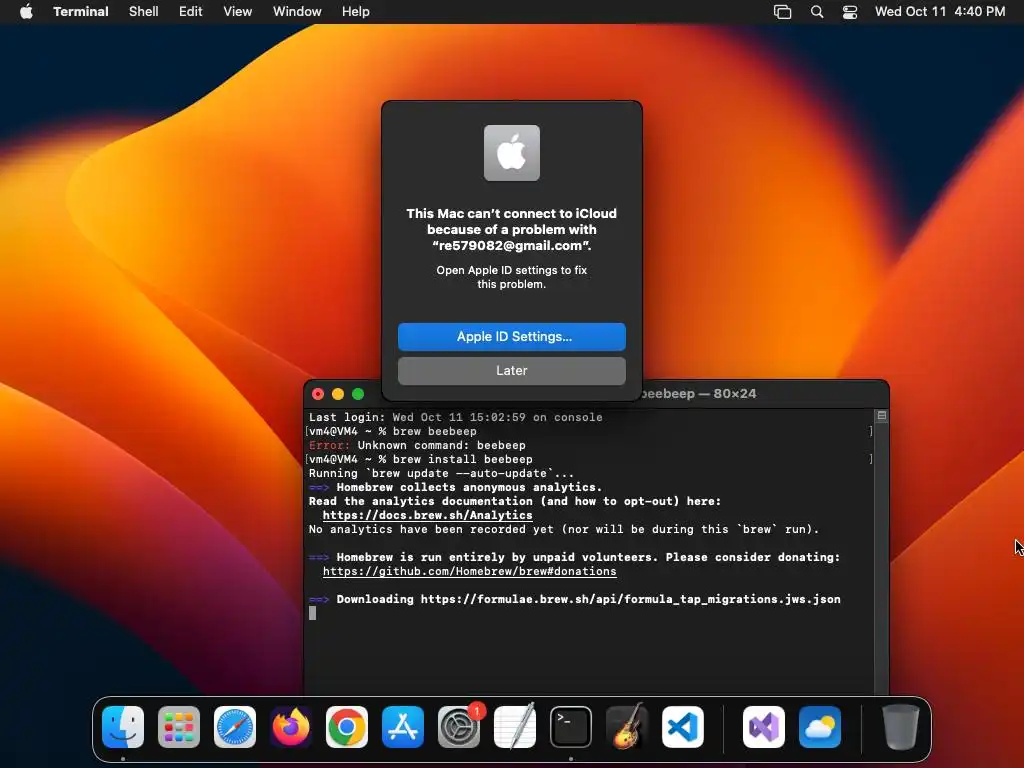Open the Apple menu
This screenshot has width=1024, height=768.
point(26,11)
